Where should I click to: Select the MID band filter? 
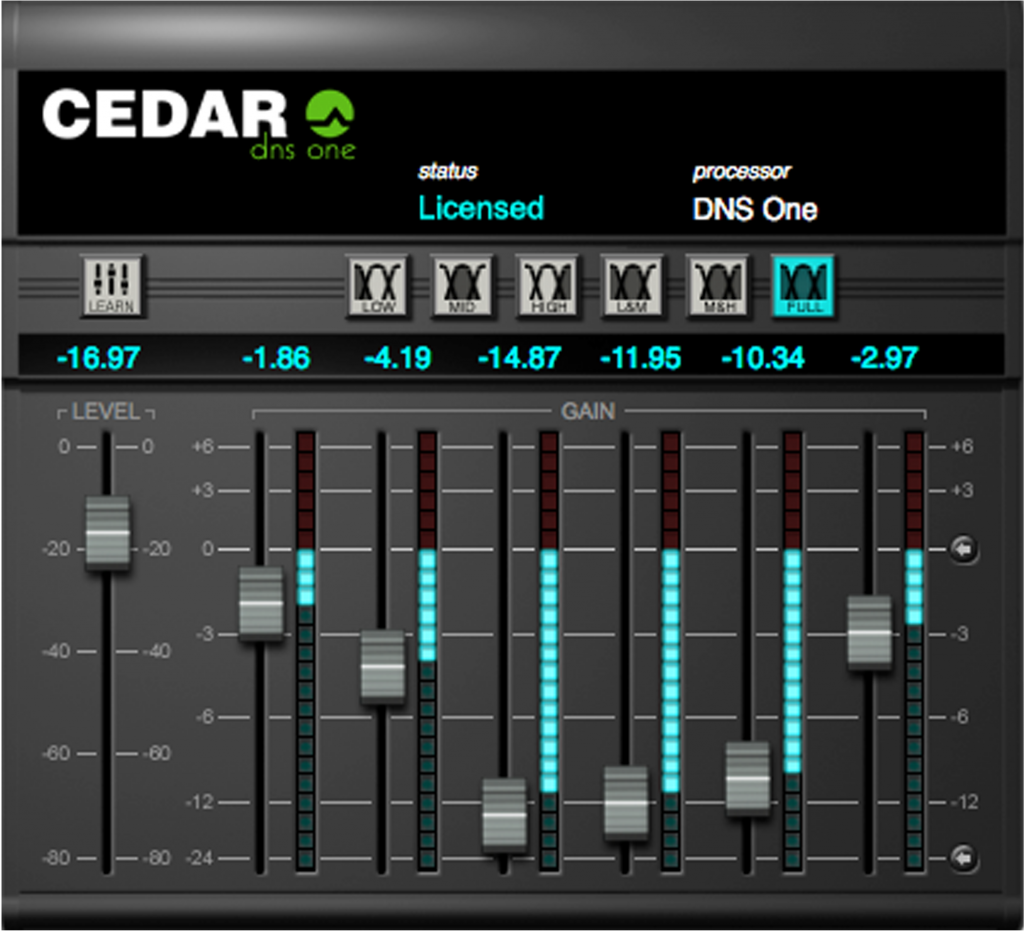click(462, 285)
